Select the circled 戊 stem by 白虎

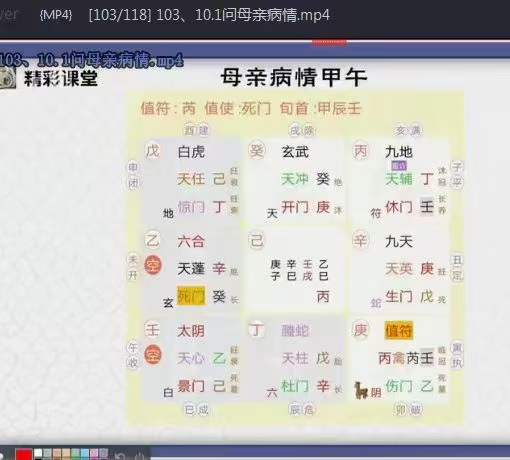pyautogui.click(x=153, y=151)
